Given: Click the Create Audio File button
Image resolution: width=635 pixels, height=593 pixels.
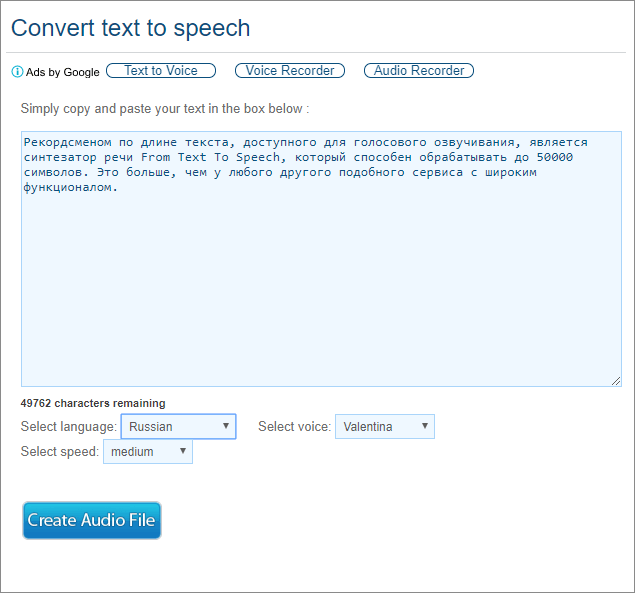Looking at the screenshot, I should pyautogui.click(x=92, y=520).
